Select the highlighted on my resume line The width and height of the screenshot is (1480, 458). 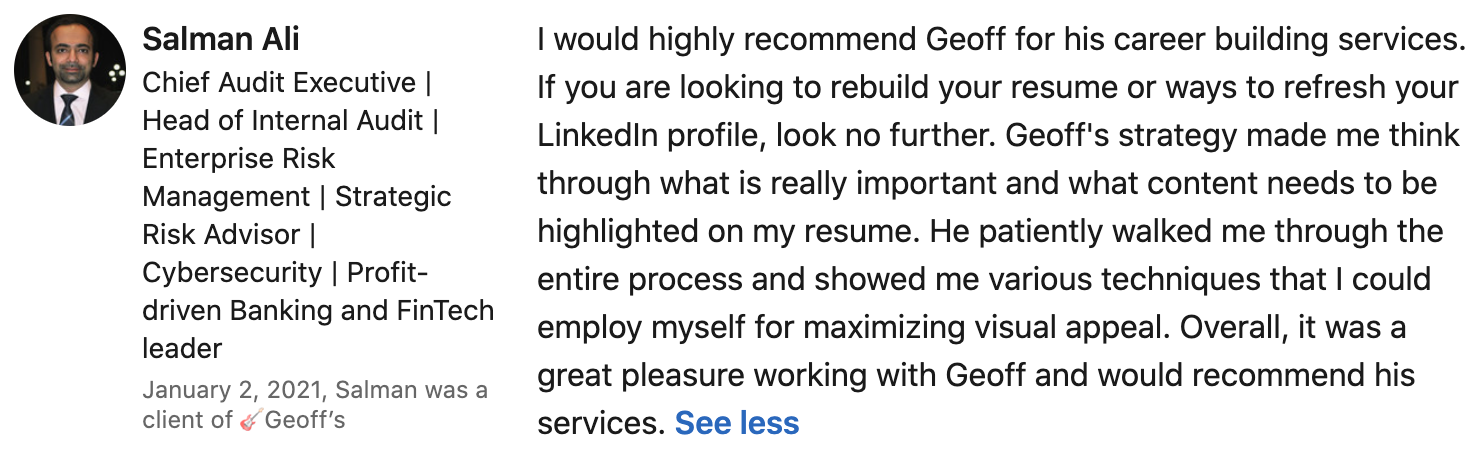pyautogui.click(x=990, y=232)
